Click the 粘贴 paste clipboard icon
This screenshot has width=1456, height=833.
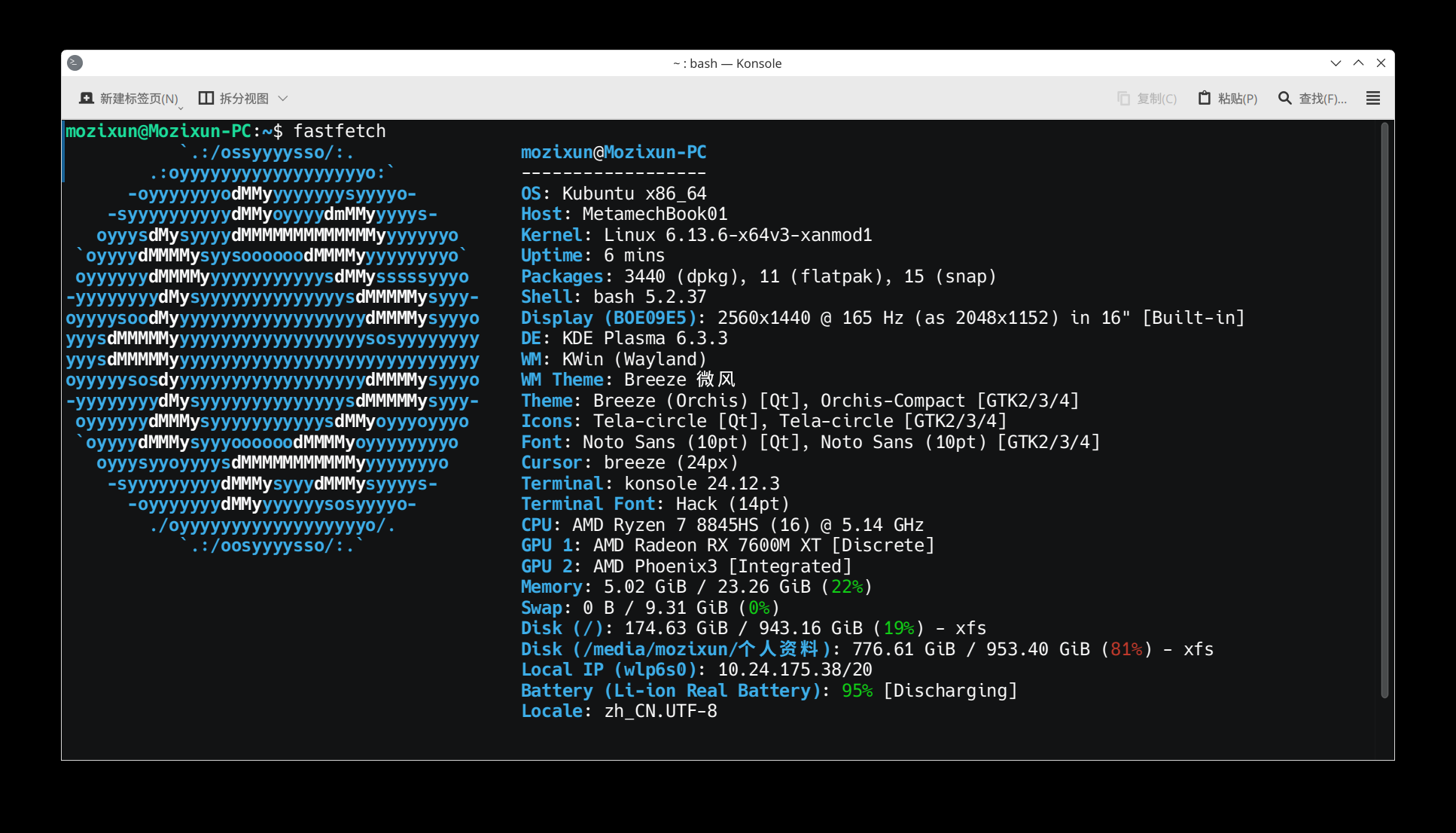click(x=1205, y=98)
